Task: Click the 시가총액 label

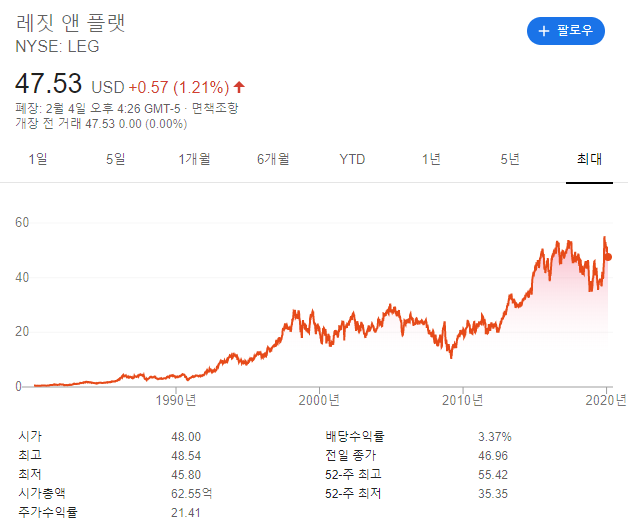Action: [42, 493]
